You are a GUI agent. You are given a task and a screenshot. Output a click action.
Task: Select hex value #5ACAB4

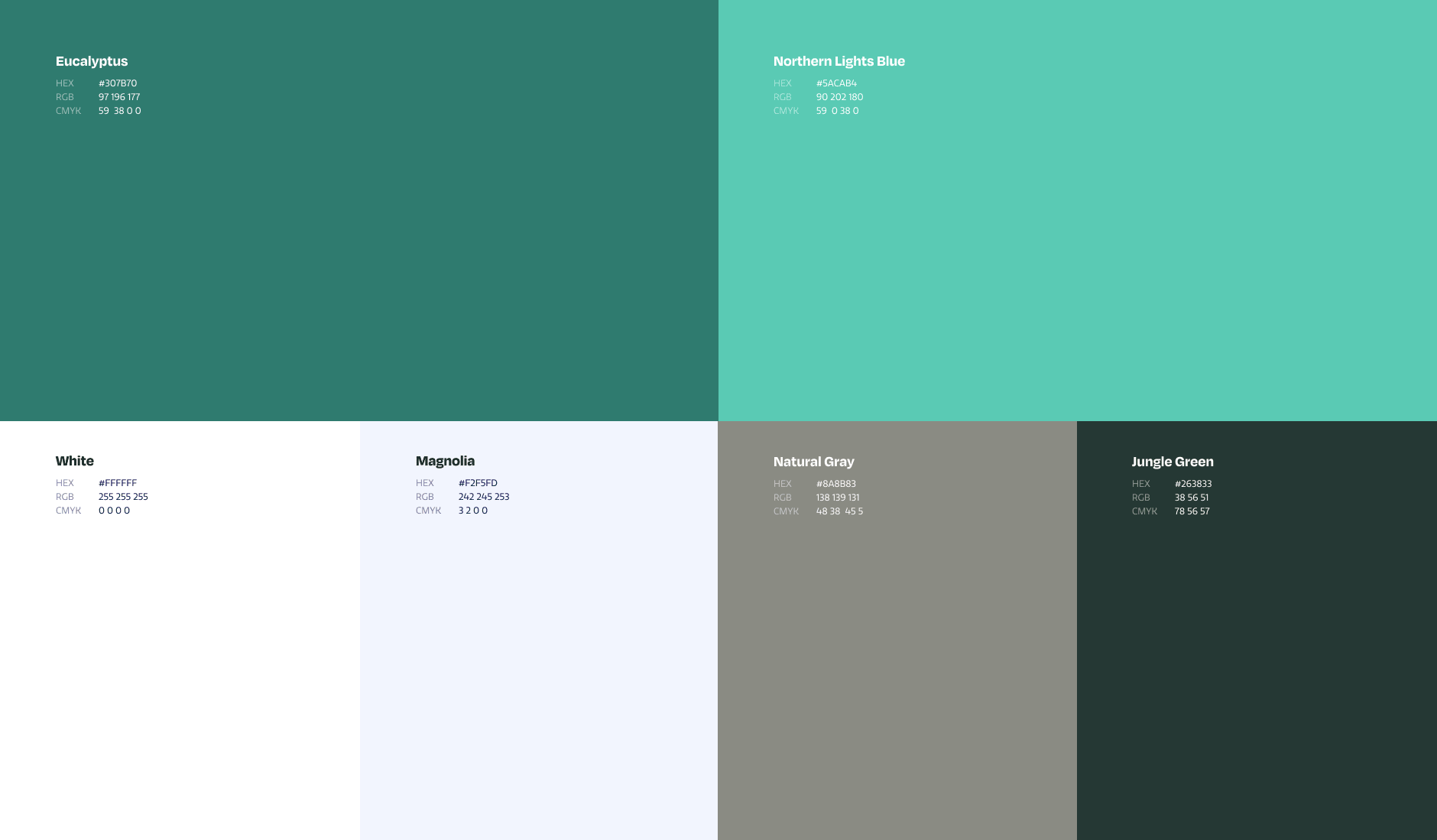tap(836, 83)
